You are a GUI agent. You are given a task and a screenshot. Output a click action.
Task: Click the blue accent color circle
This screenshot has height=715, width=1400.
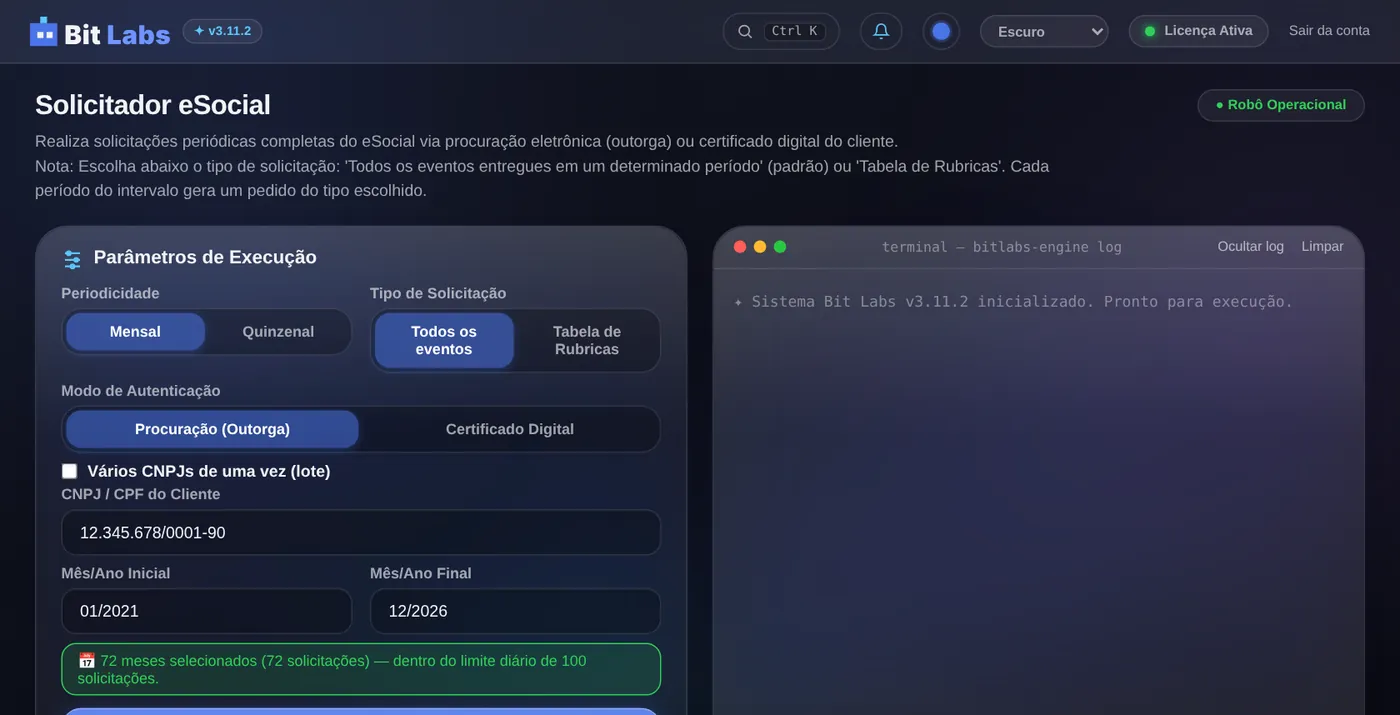[x=941, y=31]
